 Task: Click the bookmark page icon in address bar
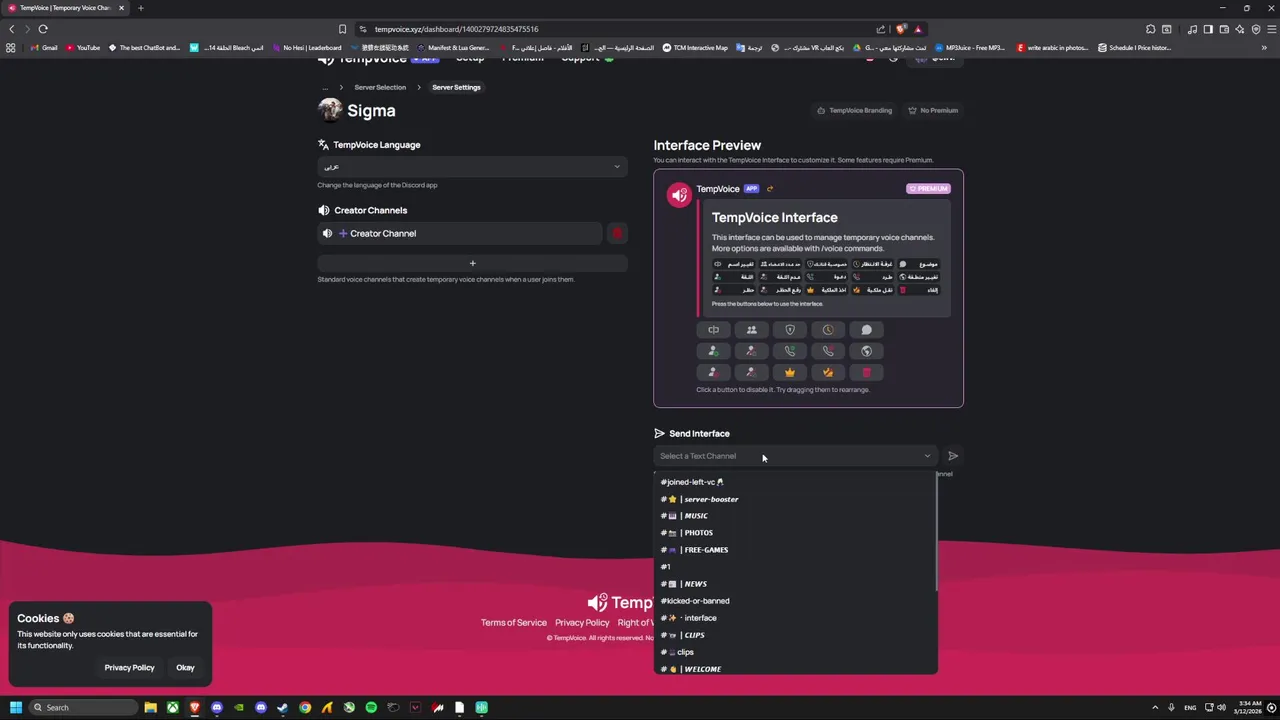(342, 29)
